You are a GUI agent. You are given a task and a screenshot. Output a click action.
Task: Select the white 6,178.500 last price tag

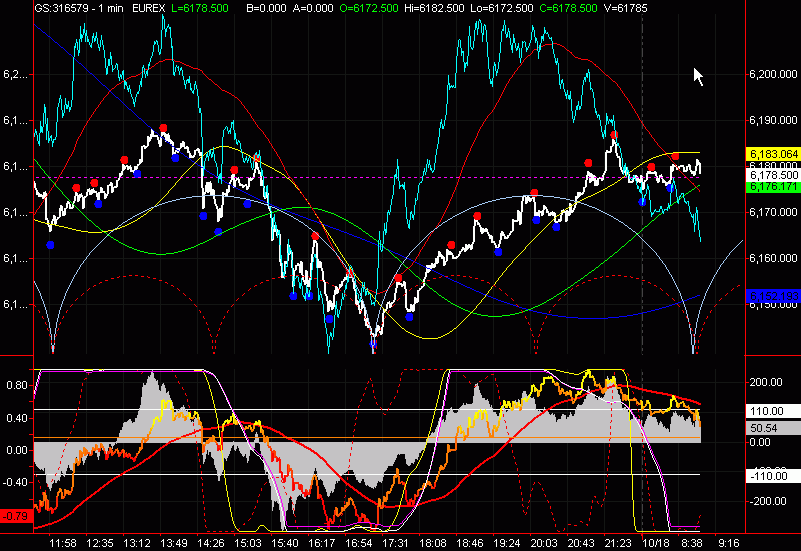772,175
